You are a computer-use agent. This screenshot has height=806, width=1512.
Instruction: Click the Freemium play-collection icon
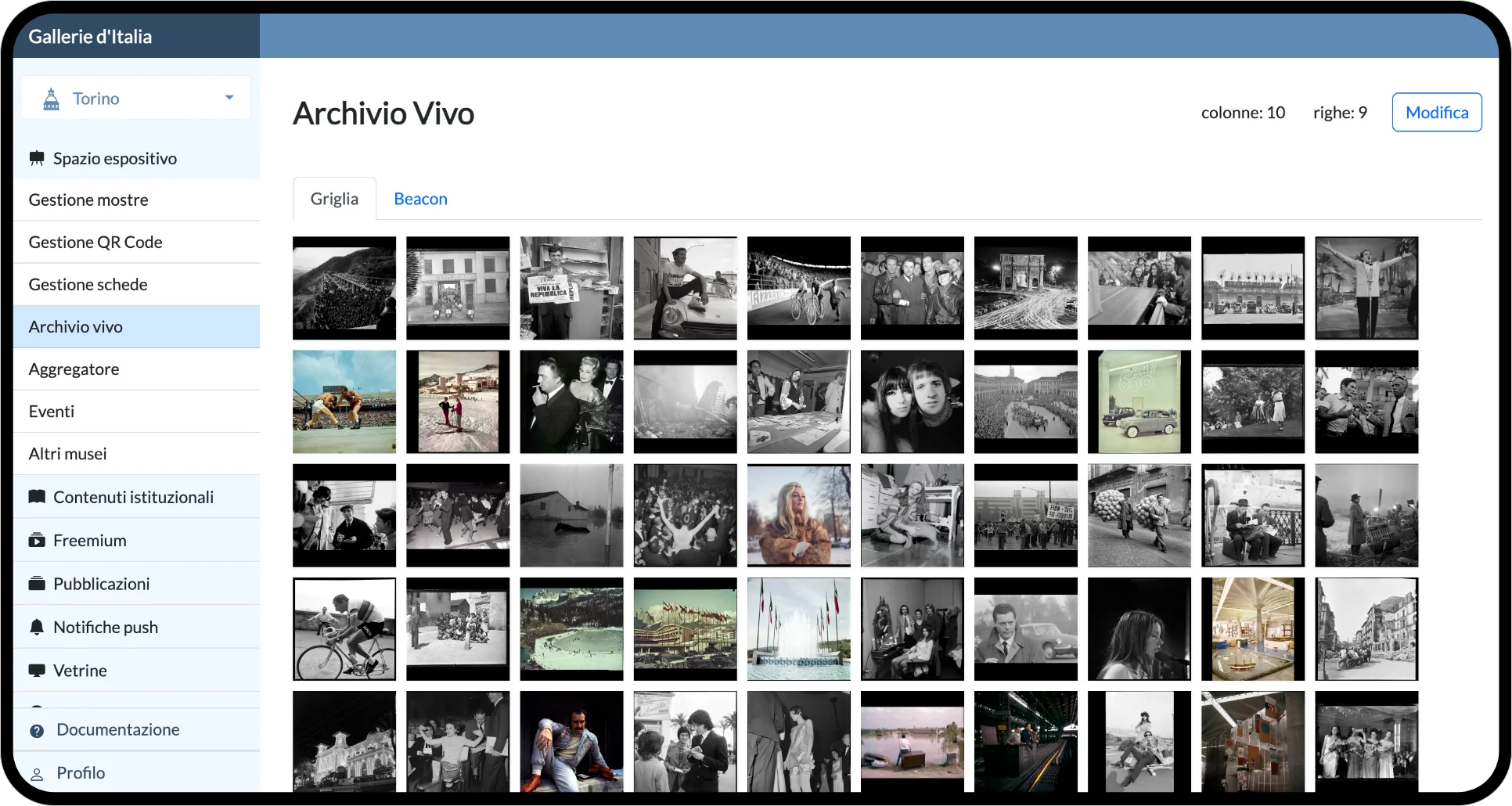click(x=37, y=541)
